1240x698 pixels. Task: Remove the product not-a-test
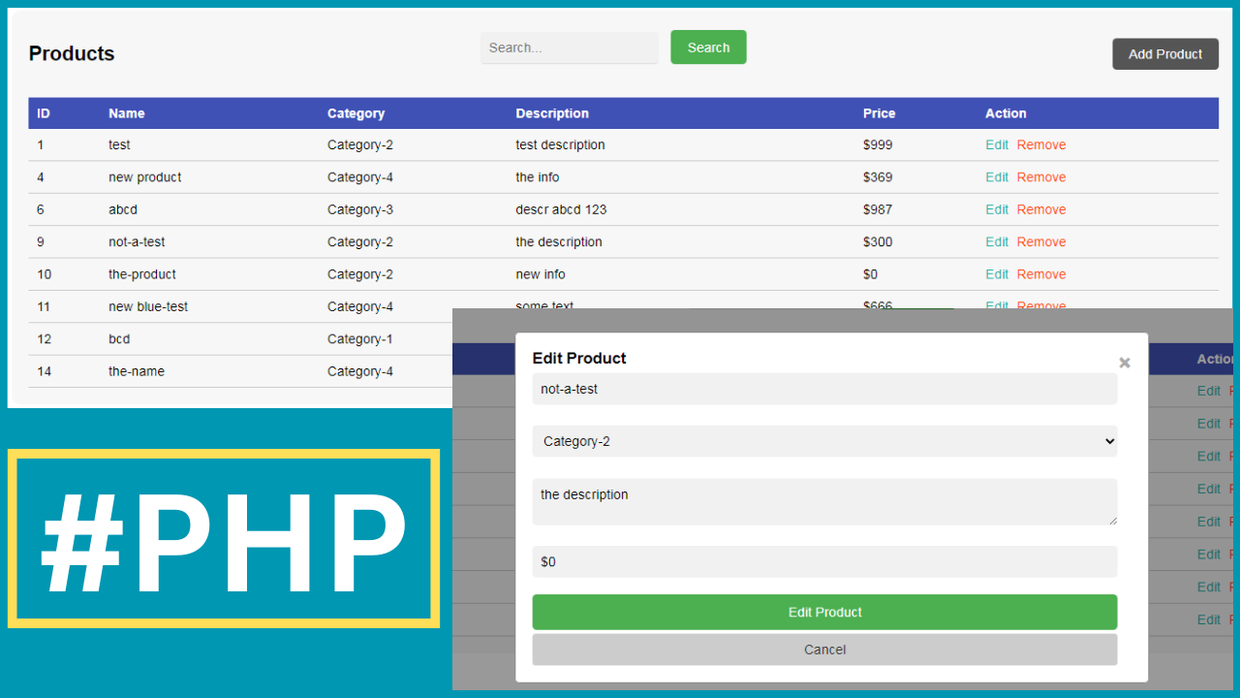coord(1041,241)
